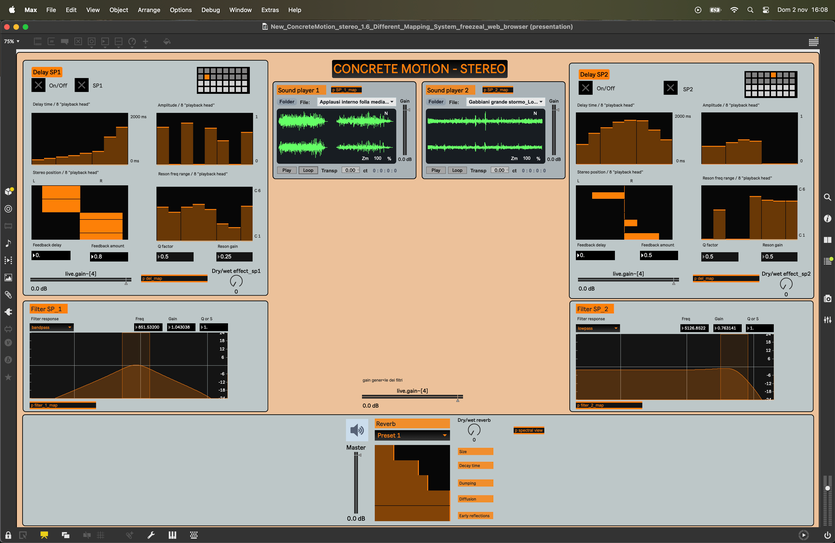Click the Master speaker audio icon
The image size is (835, 543).
pyautogui.click(x=357, y=430)
